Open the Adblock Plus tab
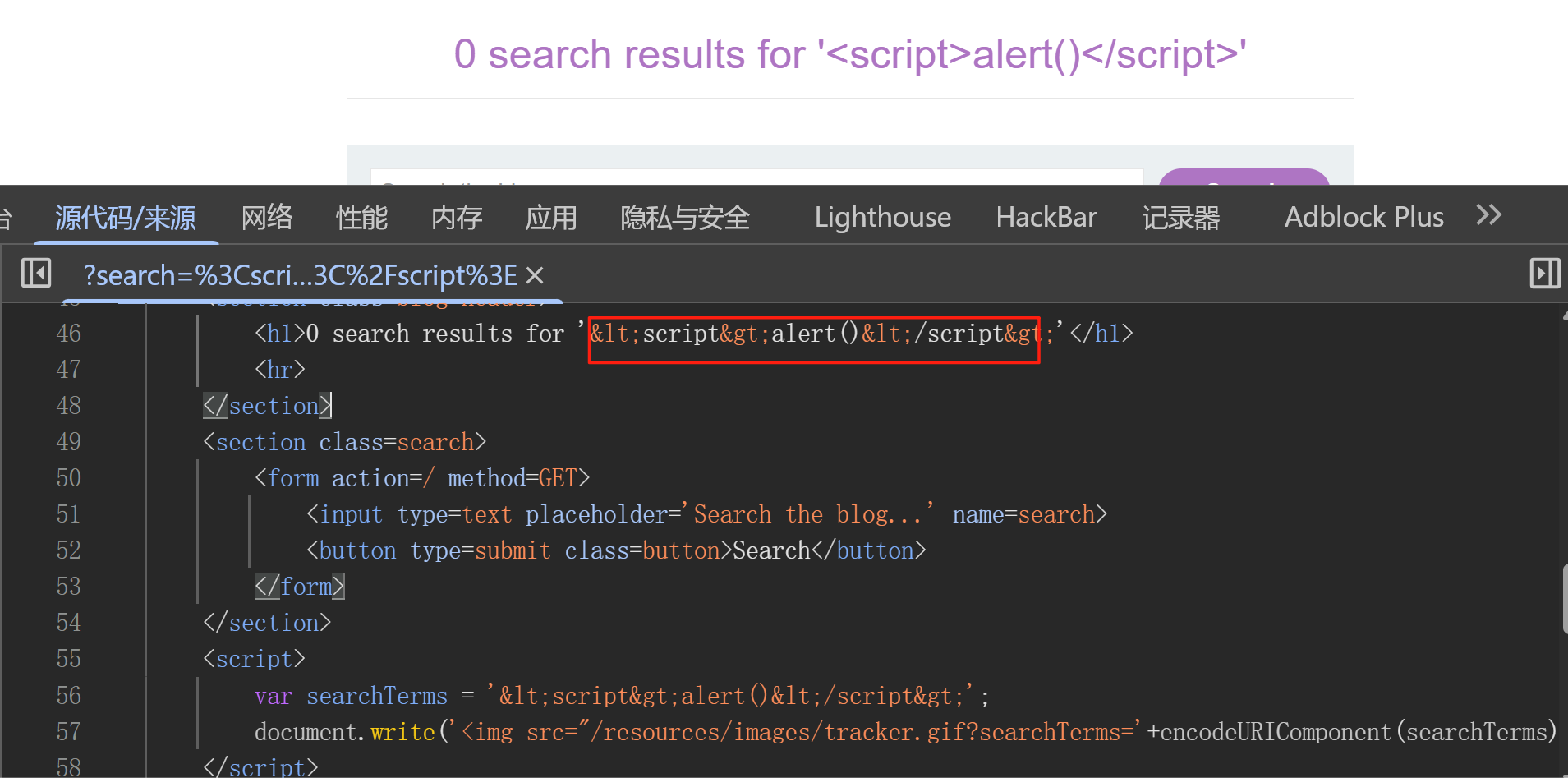 tap(1364, 217)
